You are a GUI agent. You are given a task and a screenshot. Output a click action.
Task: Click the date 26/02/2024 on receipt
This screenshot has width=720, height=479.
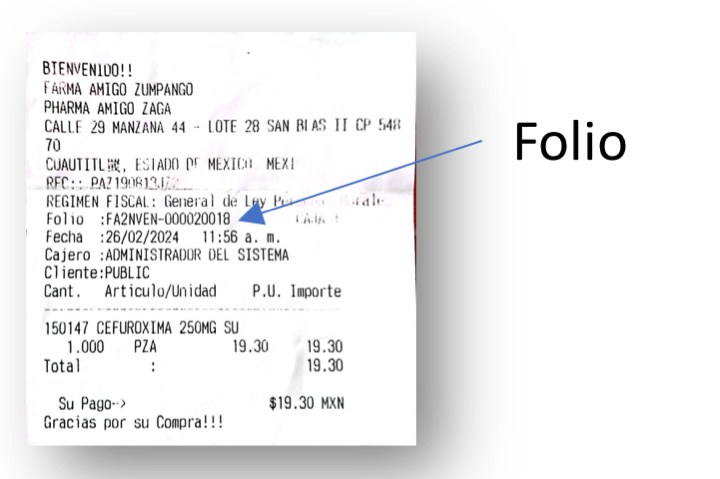[142, 237]
